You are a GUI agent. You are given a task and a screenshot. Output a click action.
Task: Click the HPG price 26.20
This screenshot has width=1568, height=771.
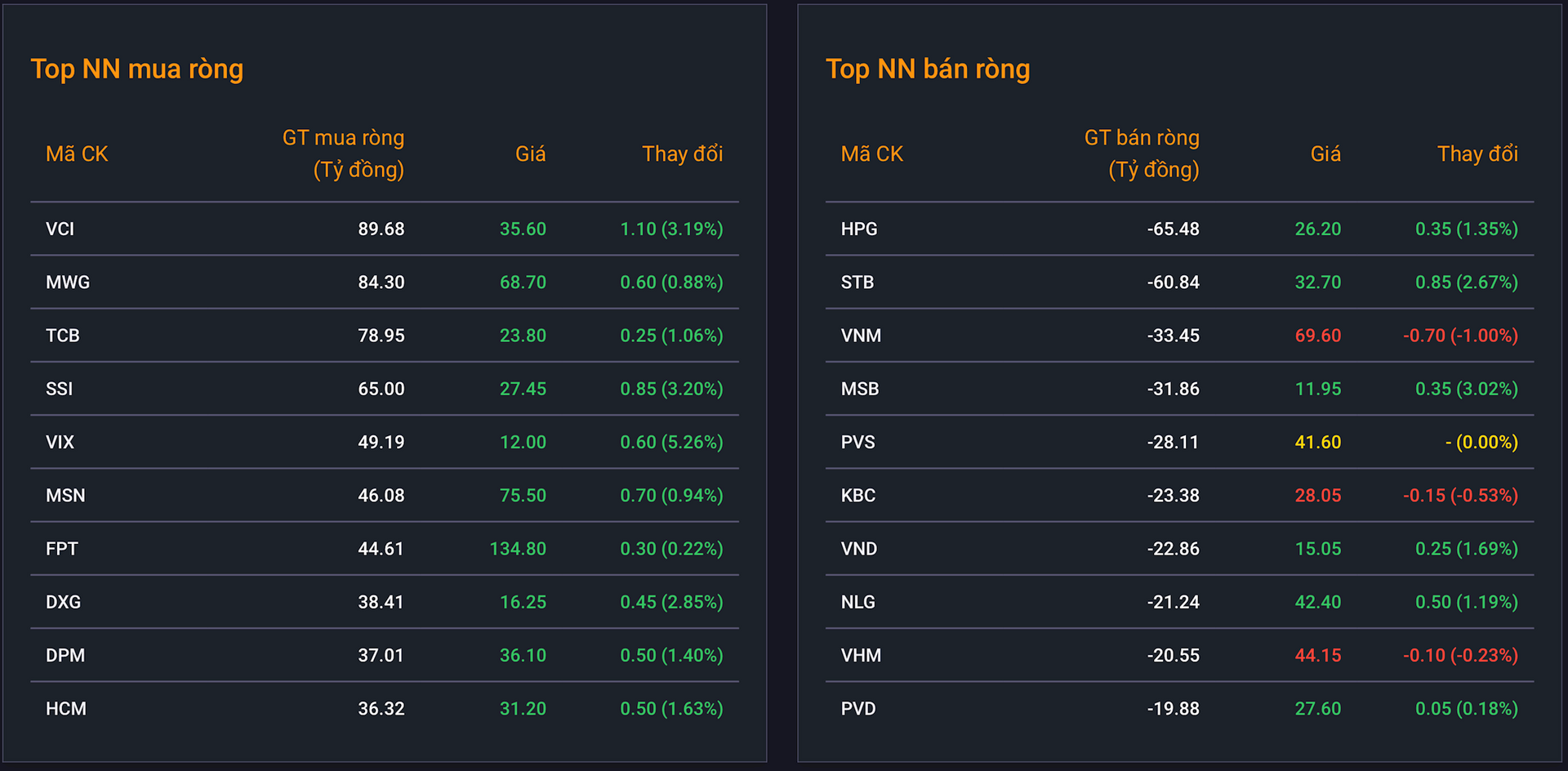click(1318, 229)
